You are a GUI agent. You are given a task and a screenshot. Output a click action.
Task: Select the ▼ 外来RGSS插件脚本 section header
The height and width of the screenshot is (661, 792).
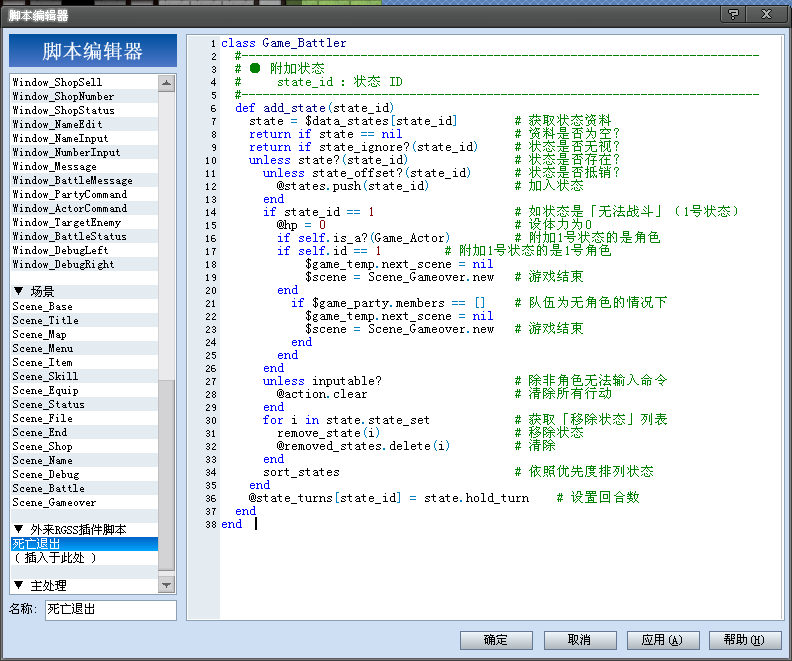[84, 529]
